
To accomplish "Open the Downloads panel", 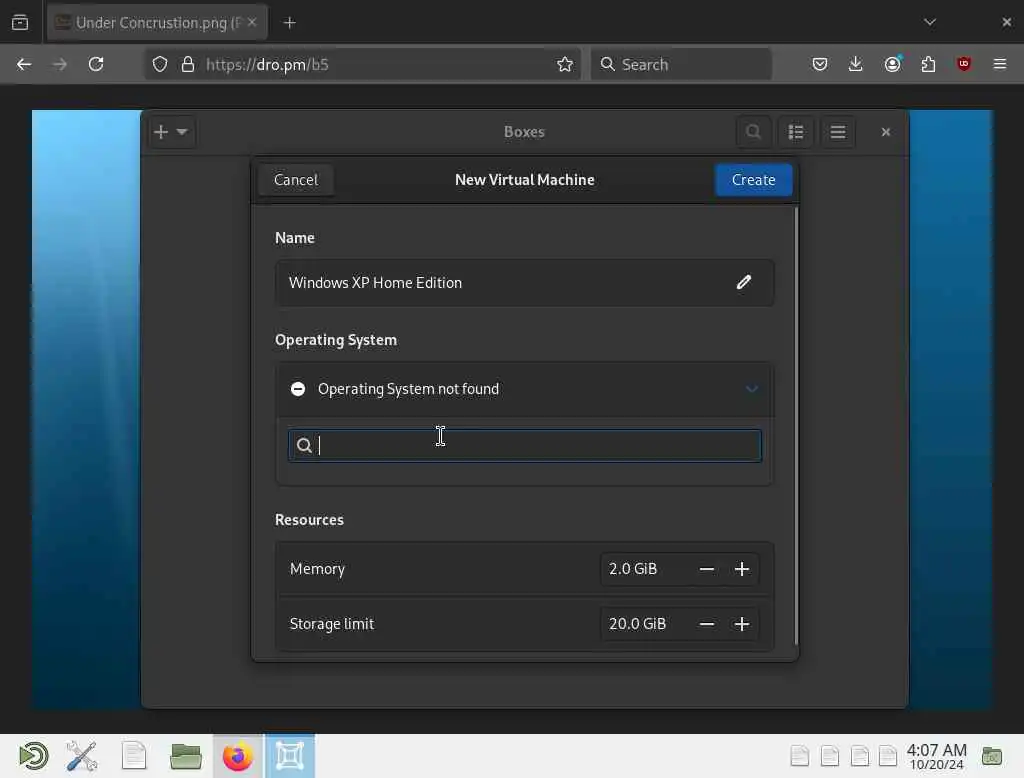I will coord(856,64).
